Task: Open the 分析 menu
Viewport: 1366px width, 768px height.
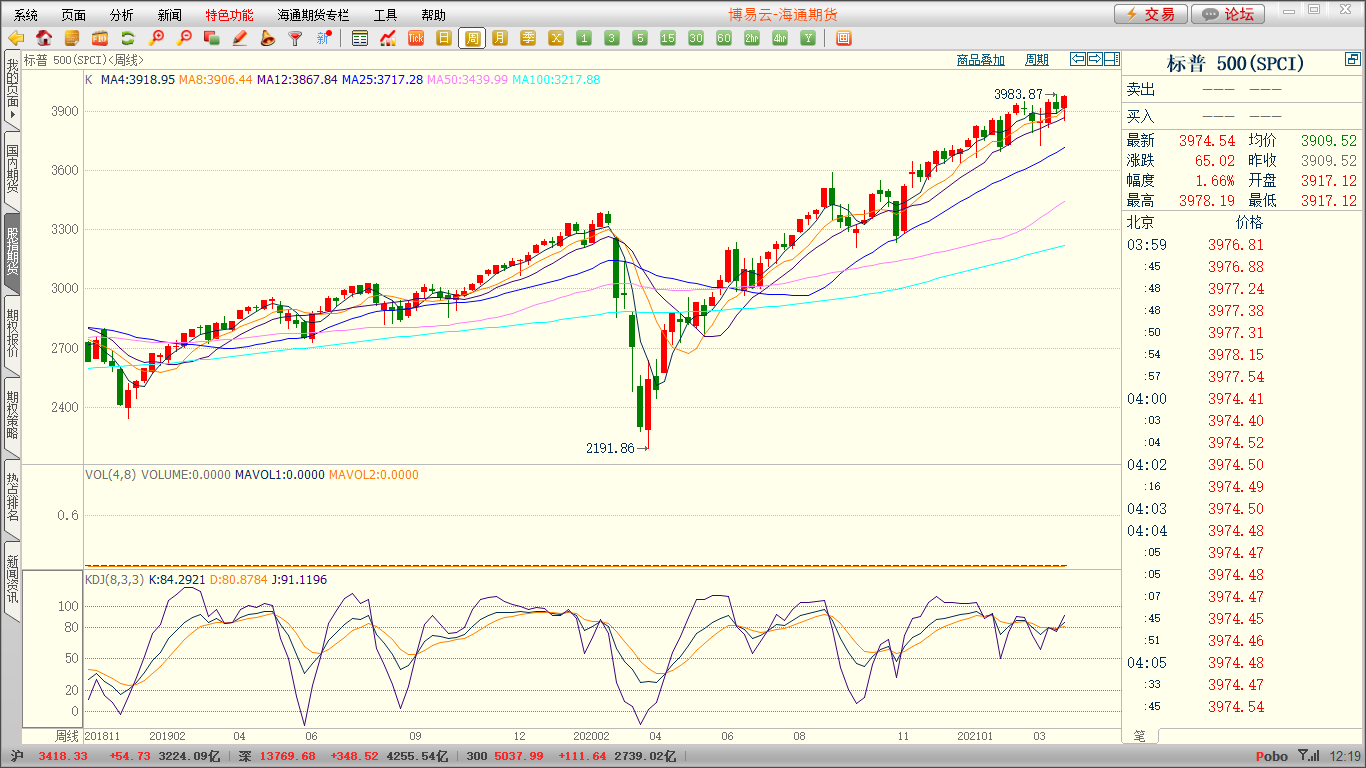Action: [122, 15]
